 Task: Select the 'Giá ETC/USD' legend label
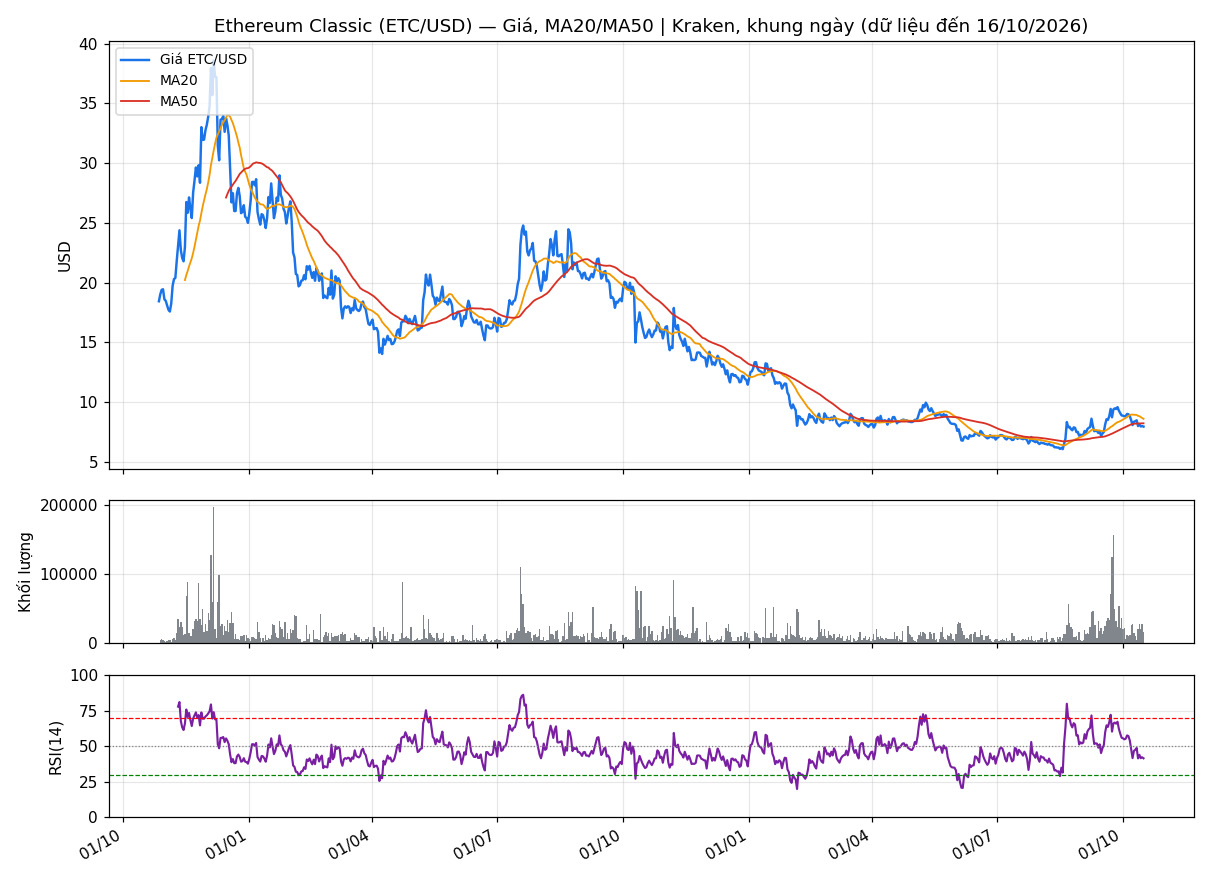tap(203, 60)
